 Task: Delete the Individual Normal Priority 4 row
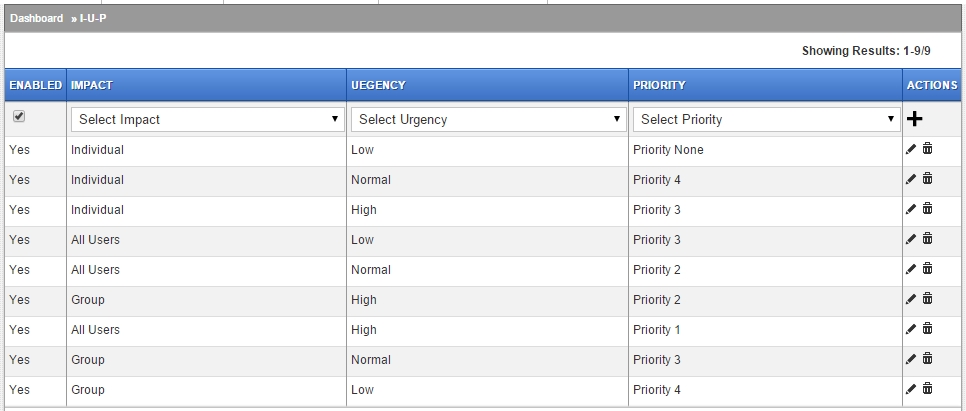(x=927, y=179)
